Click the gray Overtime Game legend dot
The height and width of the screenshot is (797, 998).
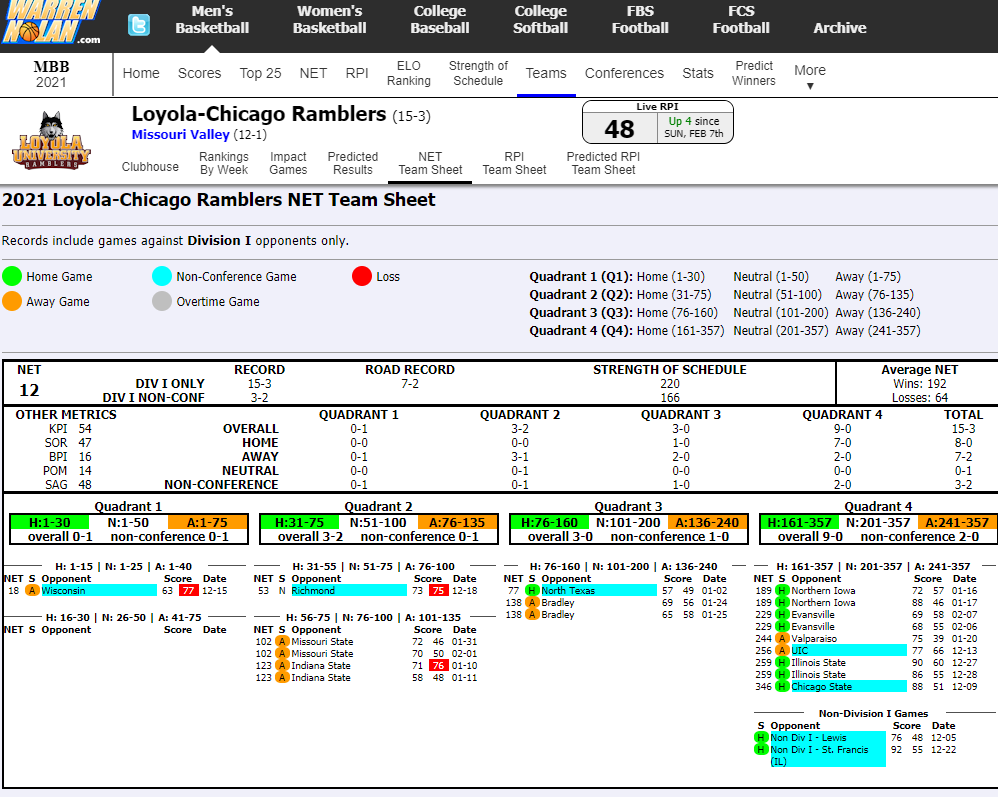[x=162, y=301]
